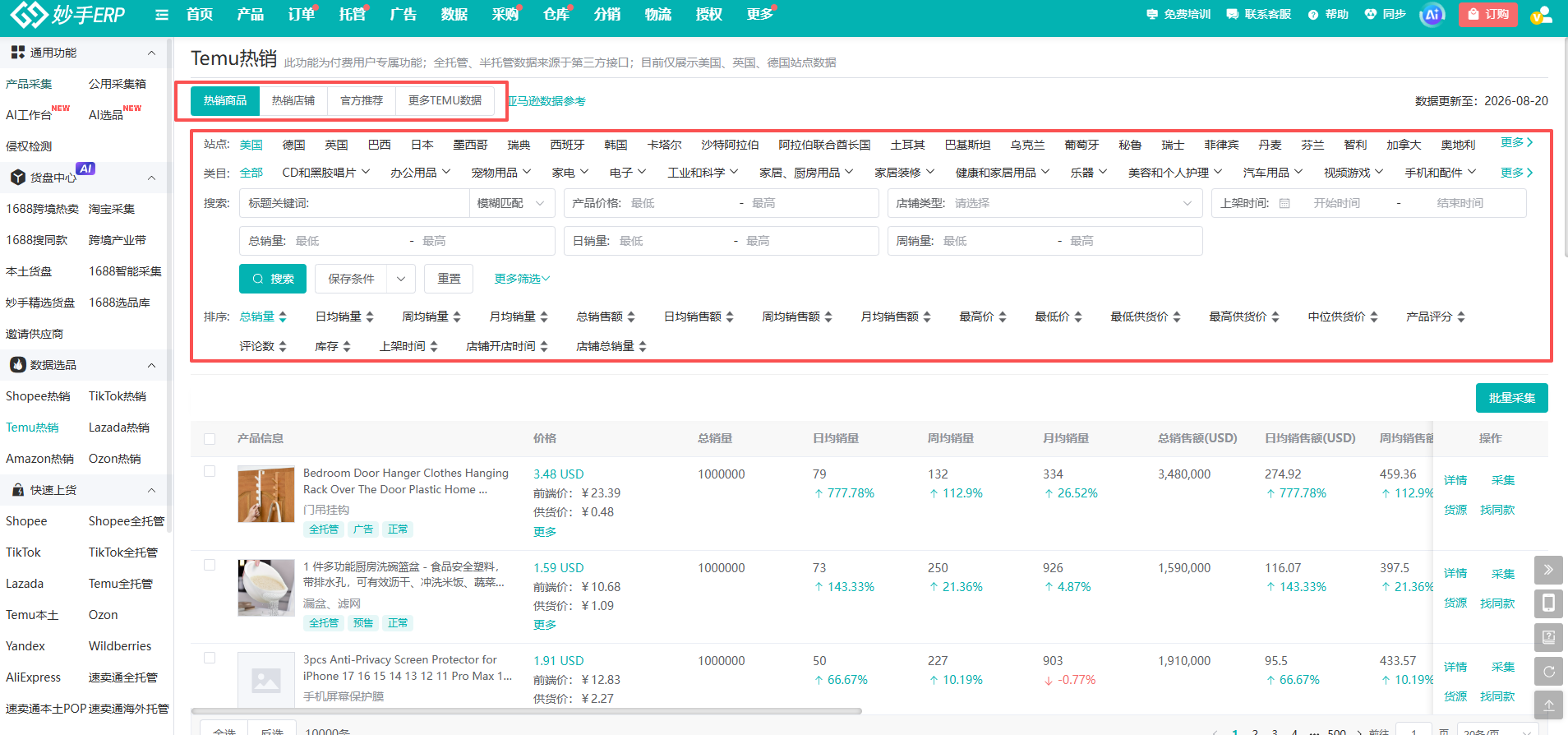
Task: Check the 多功能厨房洗碗篮盆 product row
Action: coord(210,565)
